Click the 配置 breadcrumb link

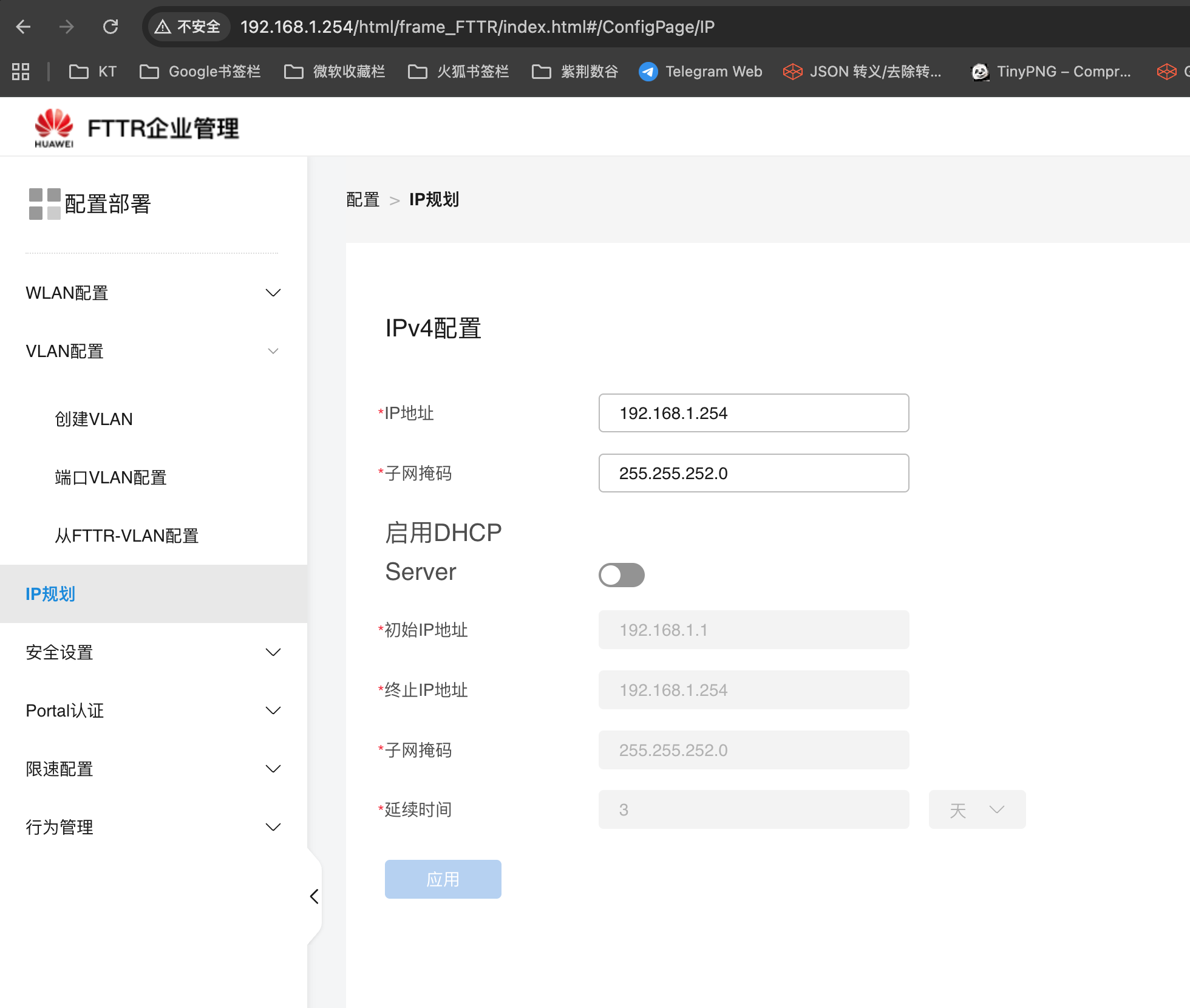pyautogui.click(x=362, y=199)
